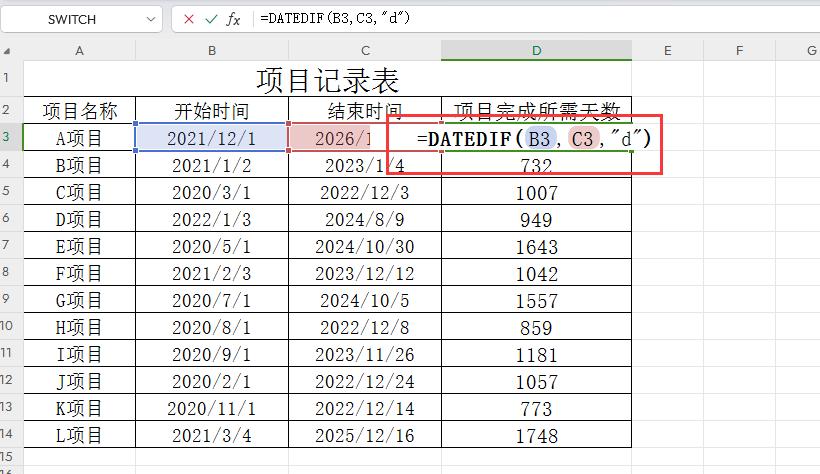Click header cell 结束时间
The image size is (820, 474).
tap(365, 110)
